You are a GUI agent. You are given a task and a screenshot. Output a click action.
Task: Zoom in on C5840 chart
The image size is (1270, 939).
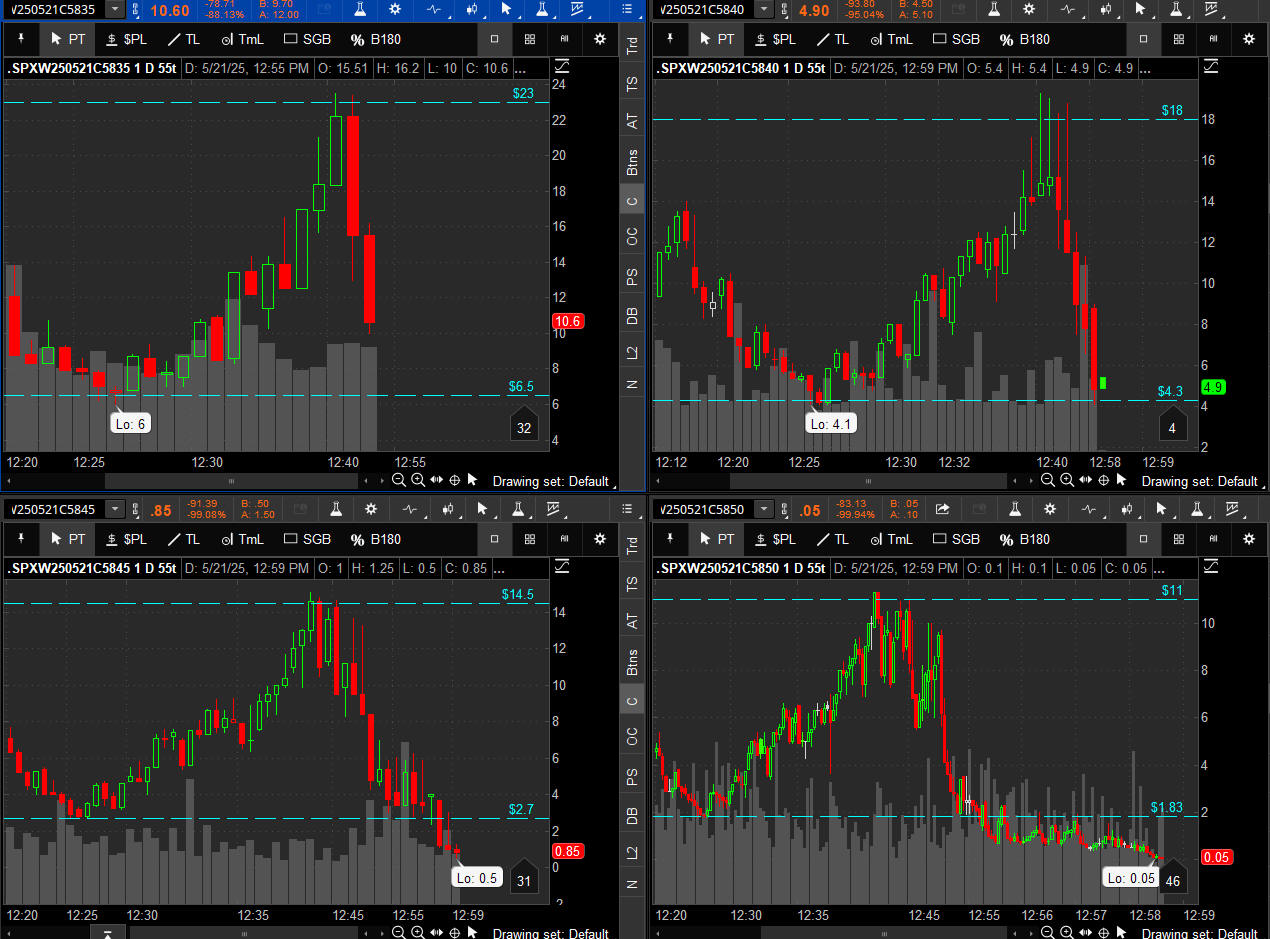click(x=1067, y=481)
